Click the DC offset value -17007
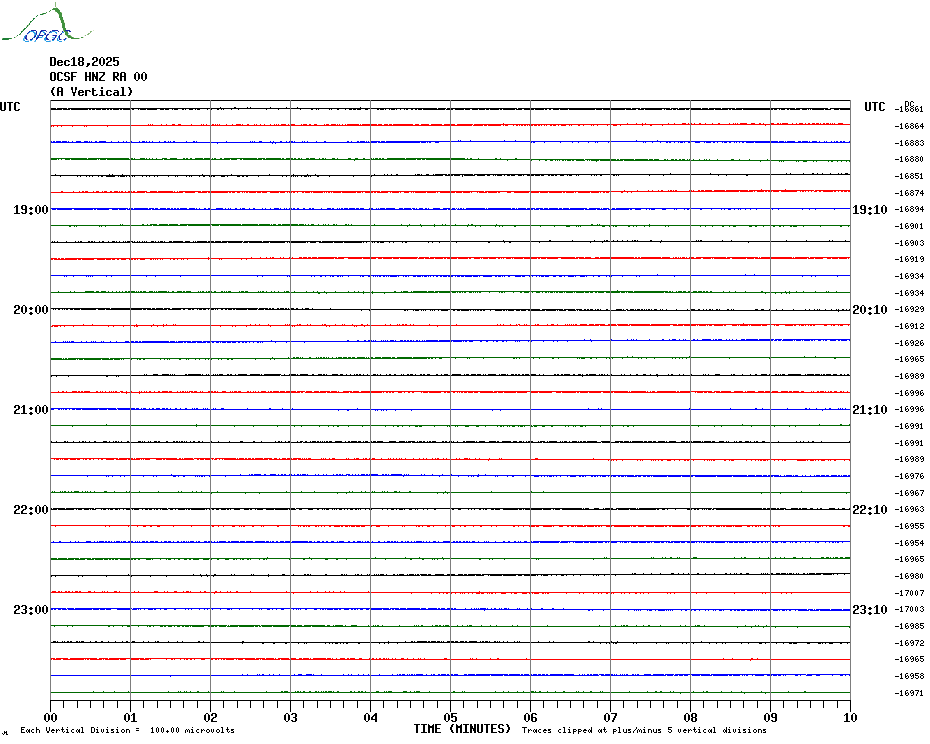Screen dimensions: 930x744 pos(909,593)
